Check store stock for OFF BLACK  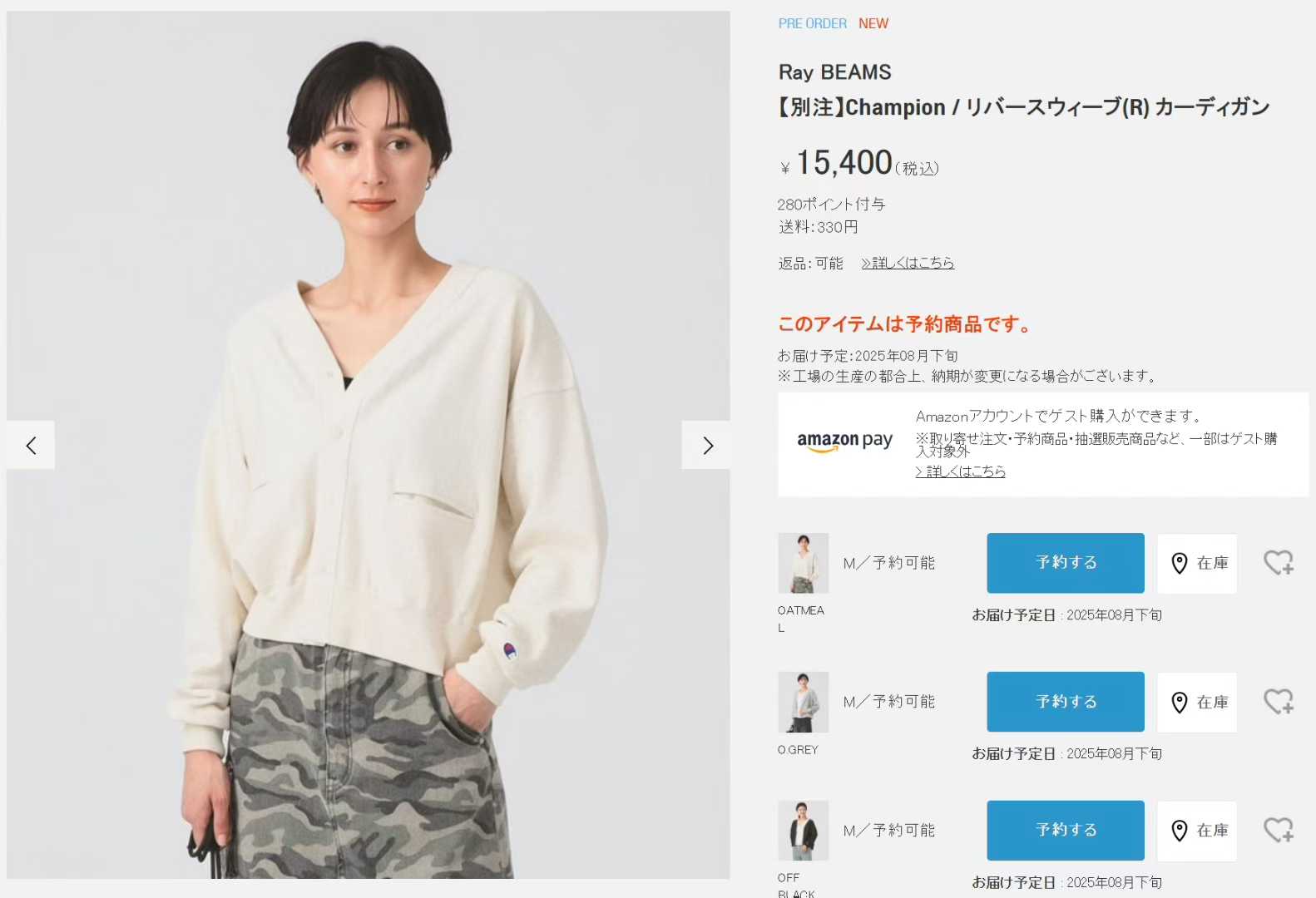coord(1197,830)
